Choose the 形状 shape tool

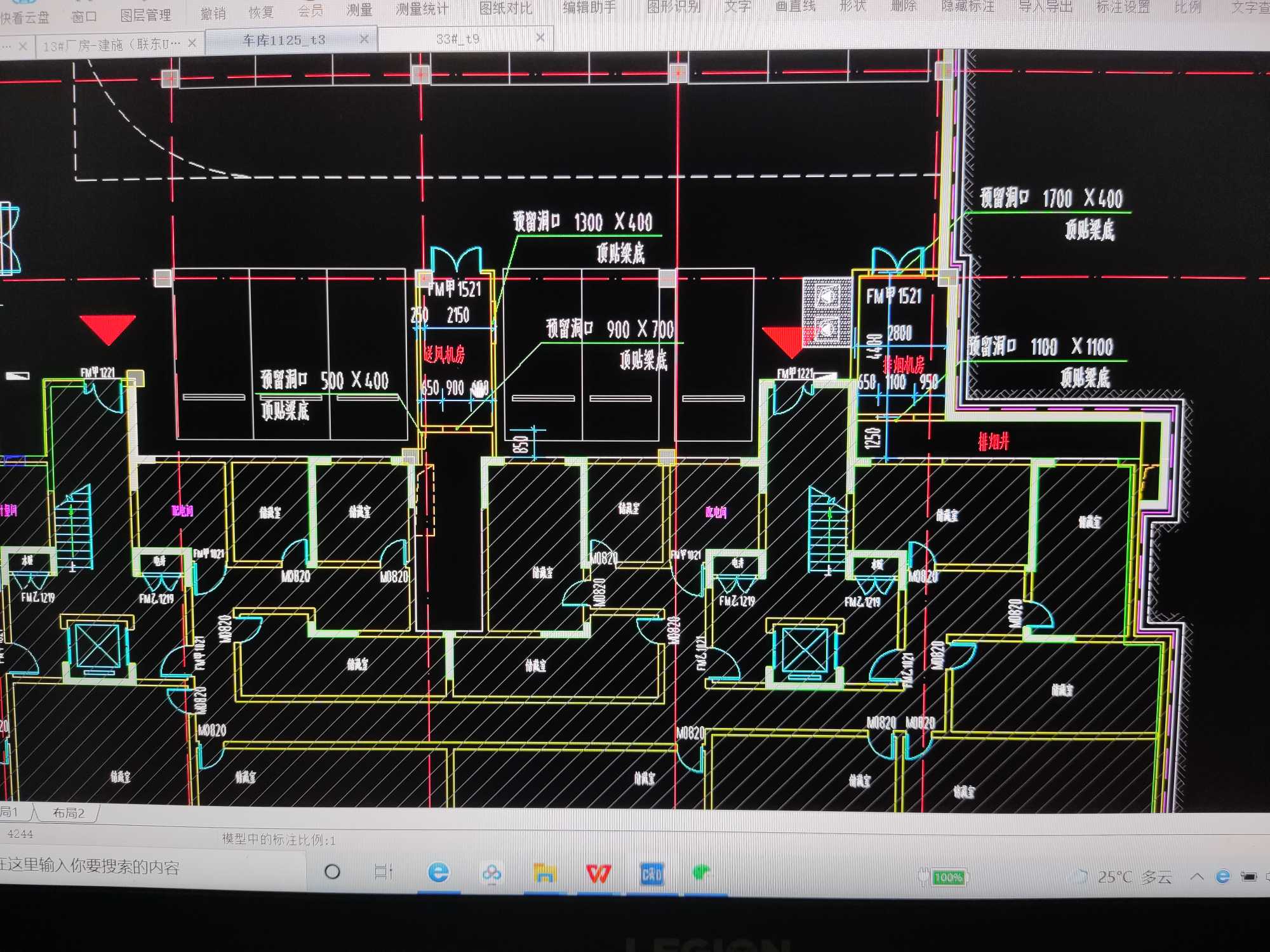click(x=853, y=6)
